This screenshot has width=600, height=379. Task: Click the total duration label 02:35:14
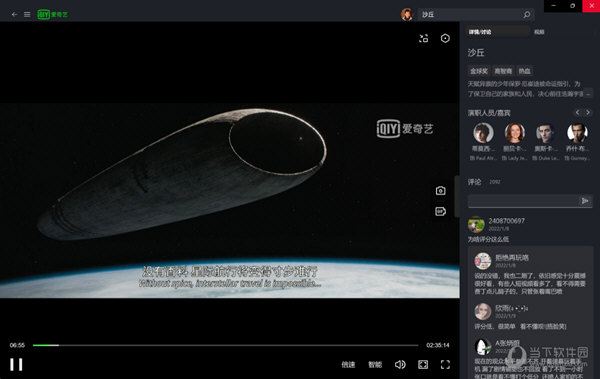click(438, 345)
